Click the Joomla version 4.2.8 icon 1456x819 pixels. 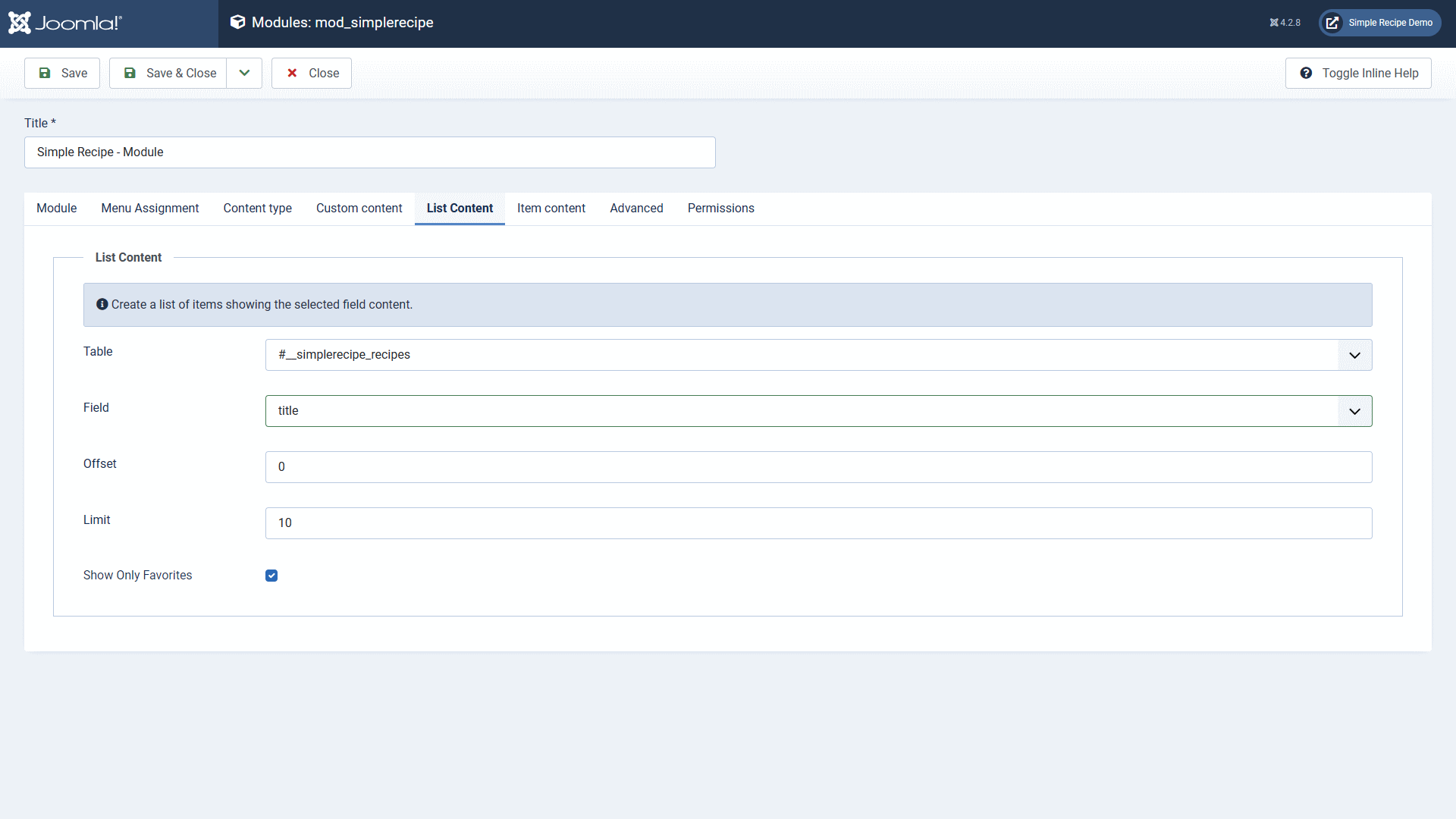point(1274,23)
